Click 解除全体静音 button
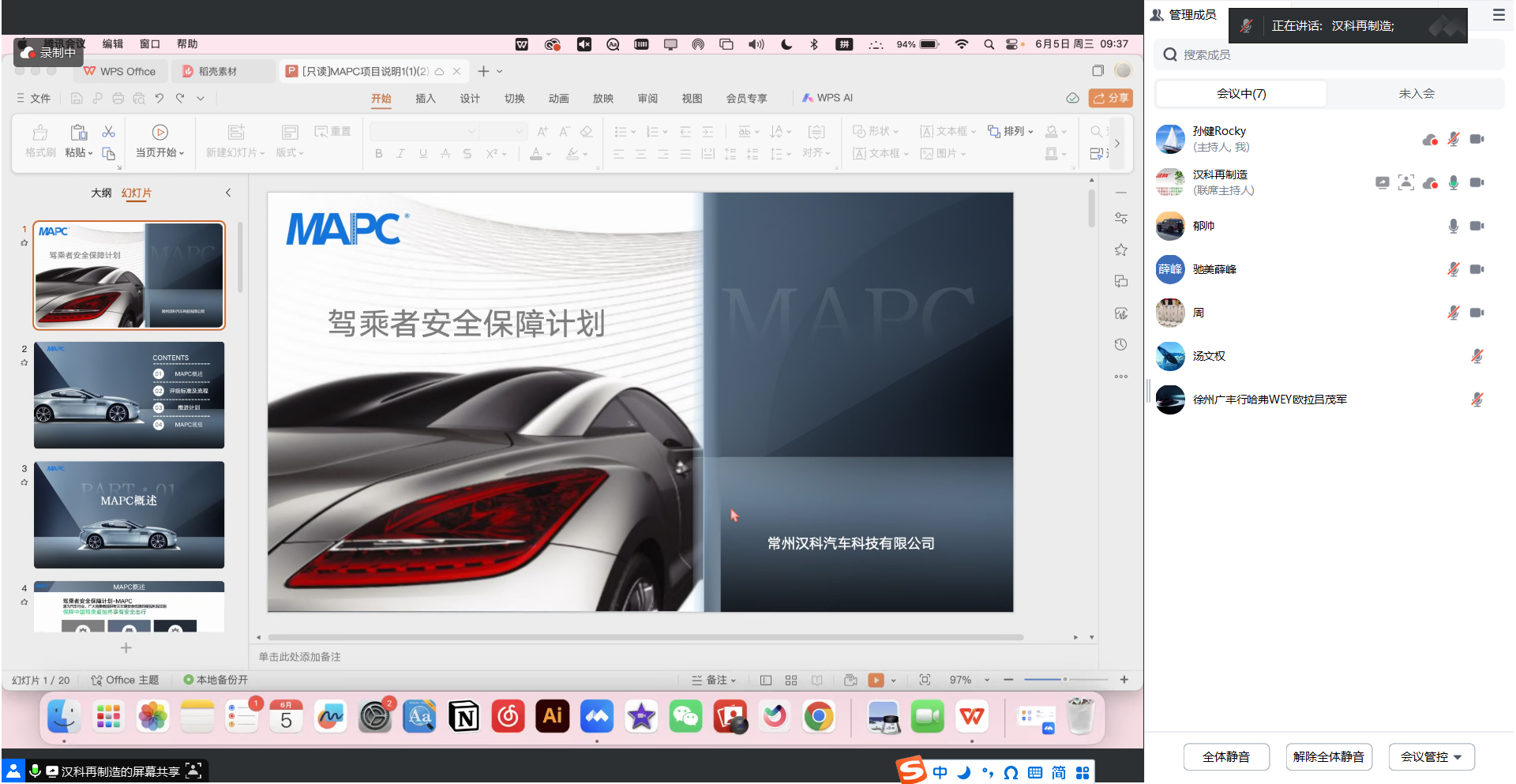Viewport: 1516px width, 784px height. tap(1329, 757)
